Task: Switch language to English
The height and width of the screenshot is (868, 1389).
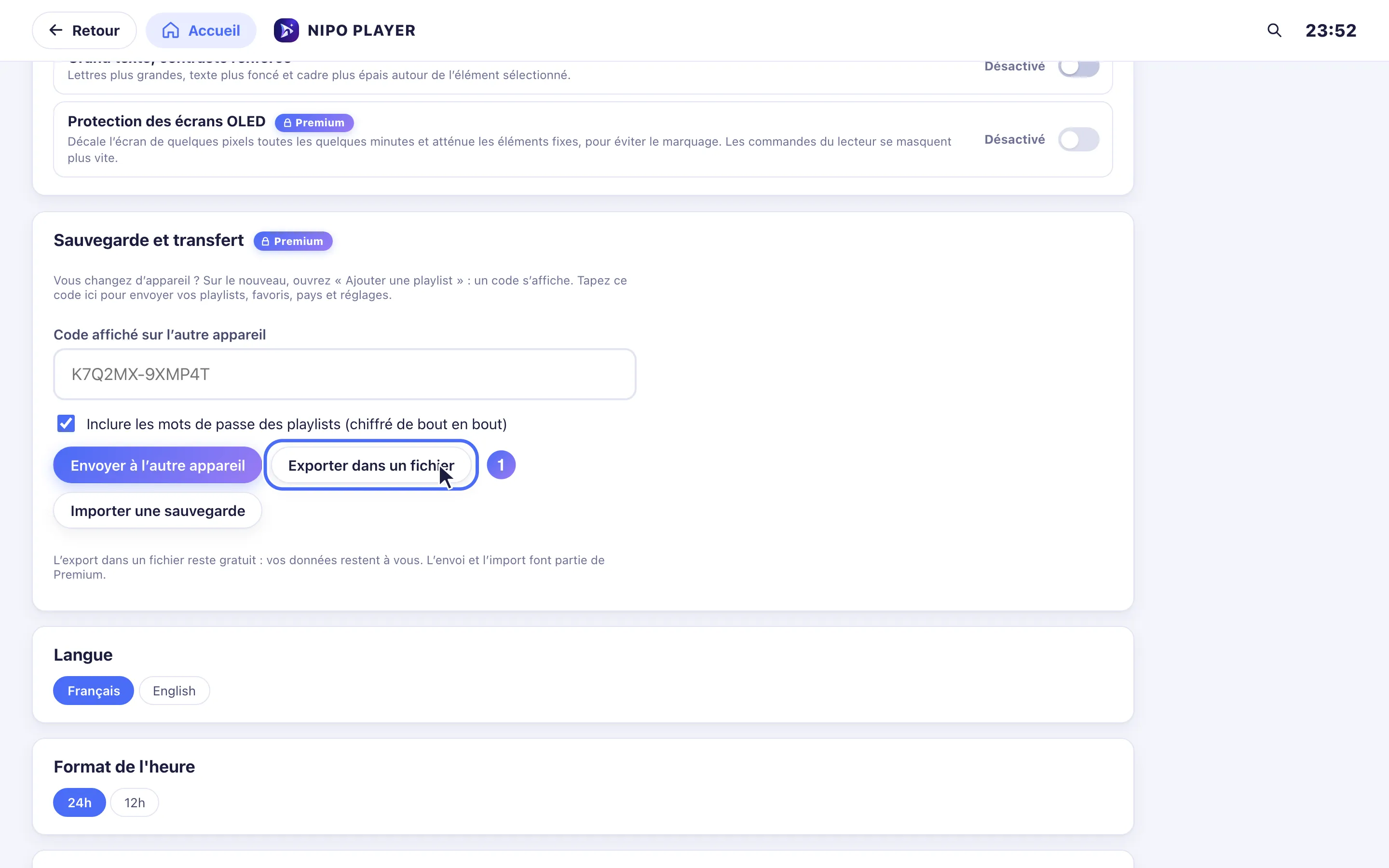Action: 174,691
